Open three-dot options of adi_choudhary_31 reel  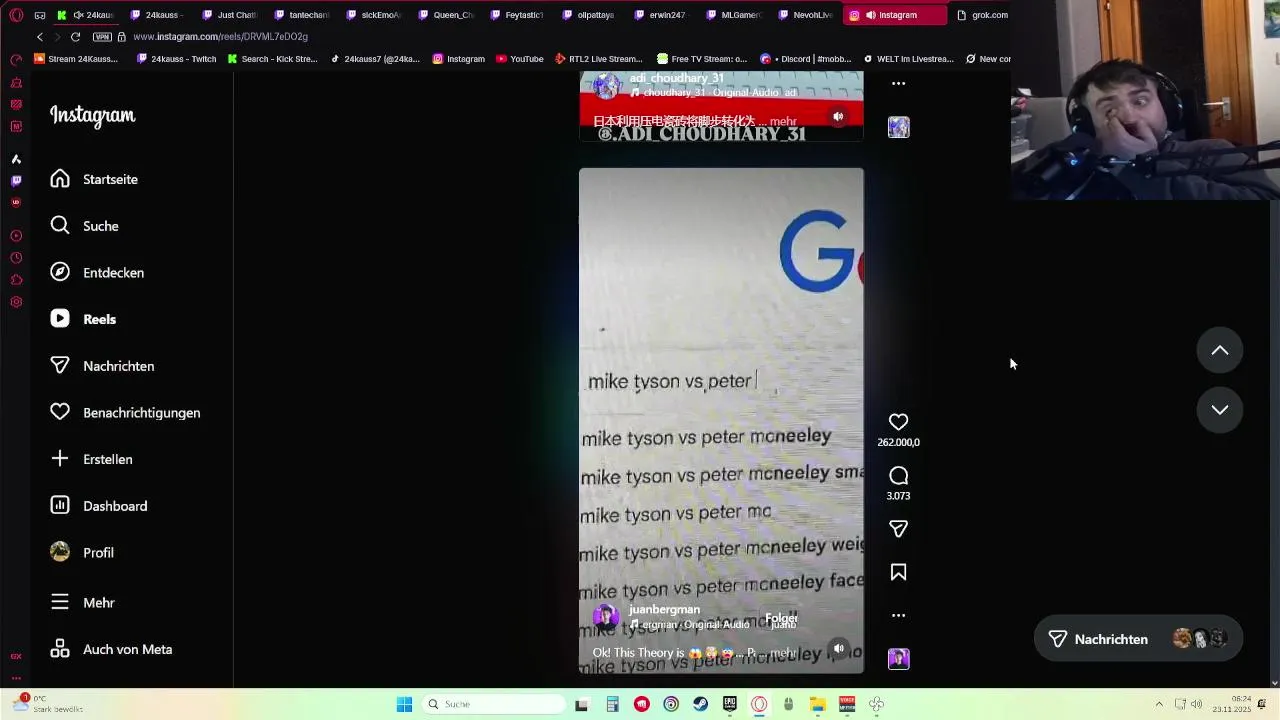click(x=898, y=84)
